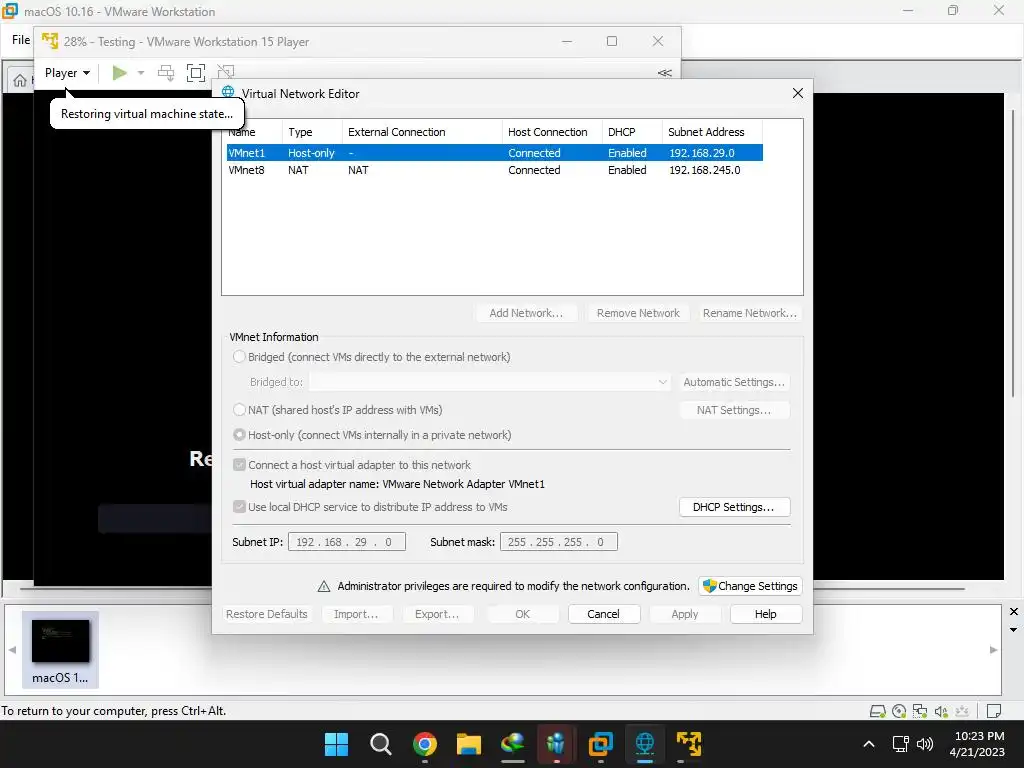Enter full screen mode icon in Player
The image size is (1024, 768).
click(196, 72)
